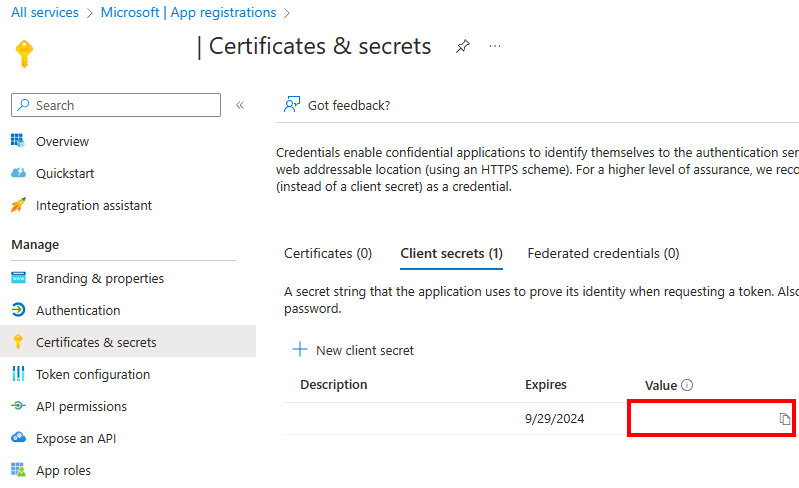
Task: Navigate to API permissions
Action: point(81,406)
